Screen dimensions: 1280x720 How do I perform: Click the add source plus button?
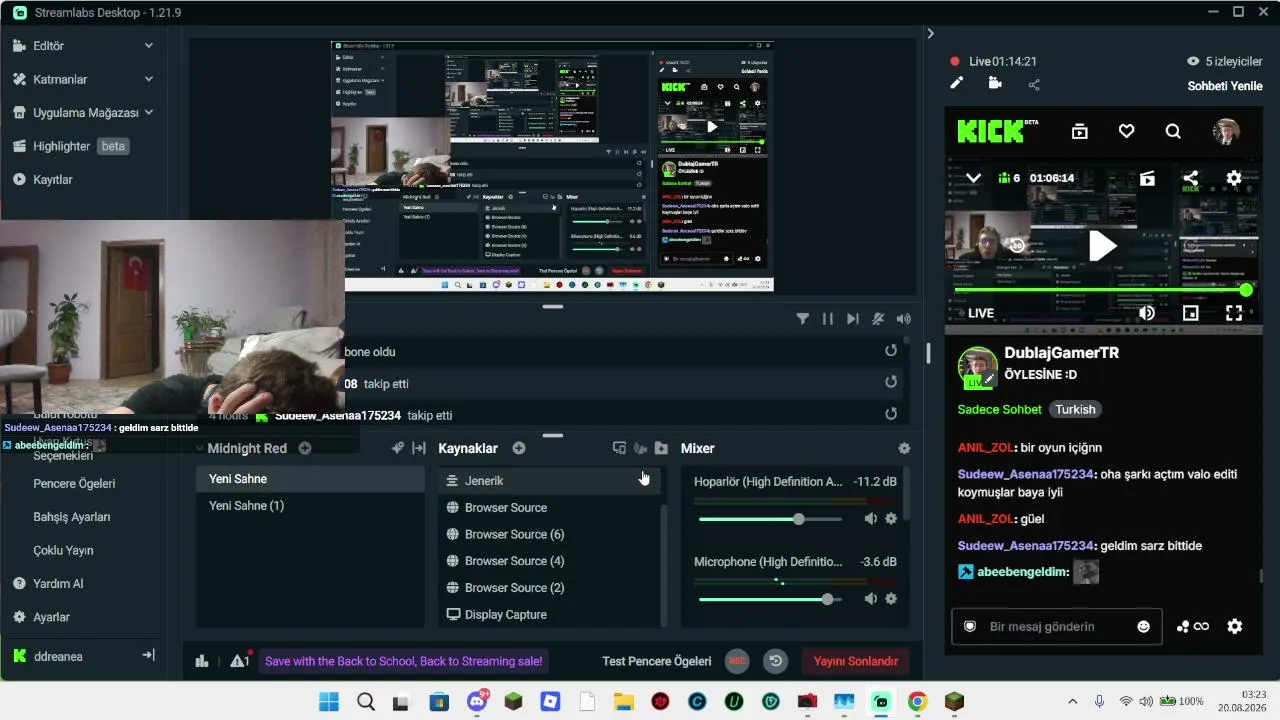[x=519, y=449]
